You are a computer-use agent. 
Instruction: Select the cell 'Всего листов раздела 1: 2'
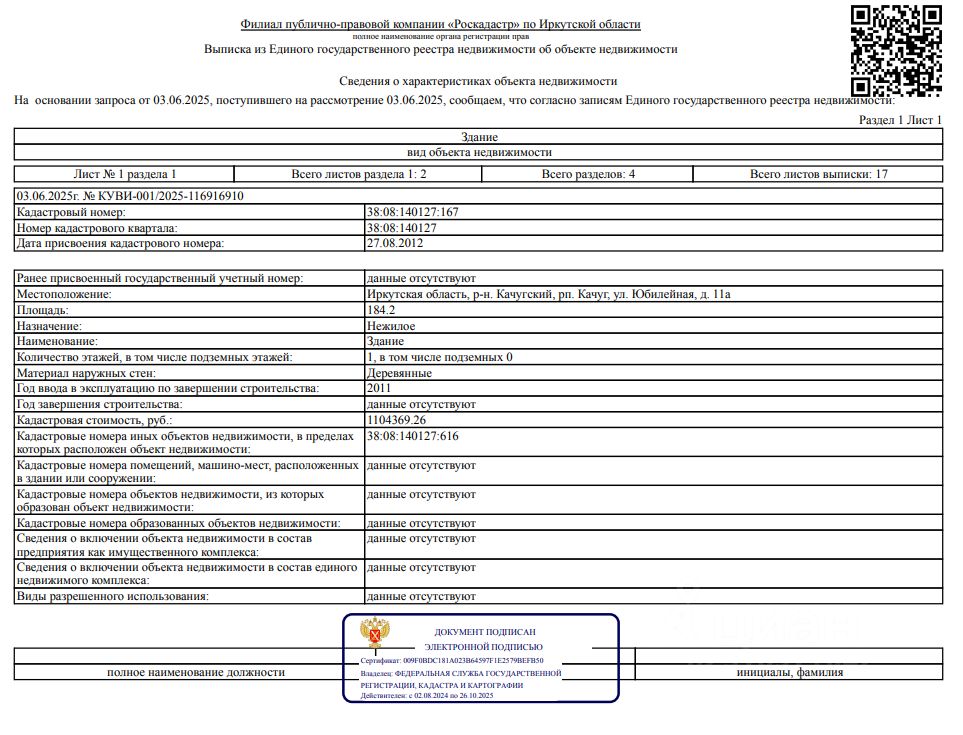click(x=359, y=174)
